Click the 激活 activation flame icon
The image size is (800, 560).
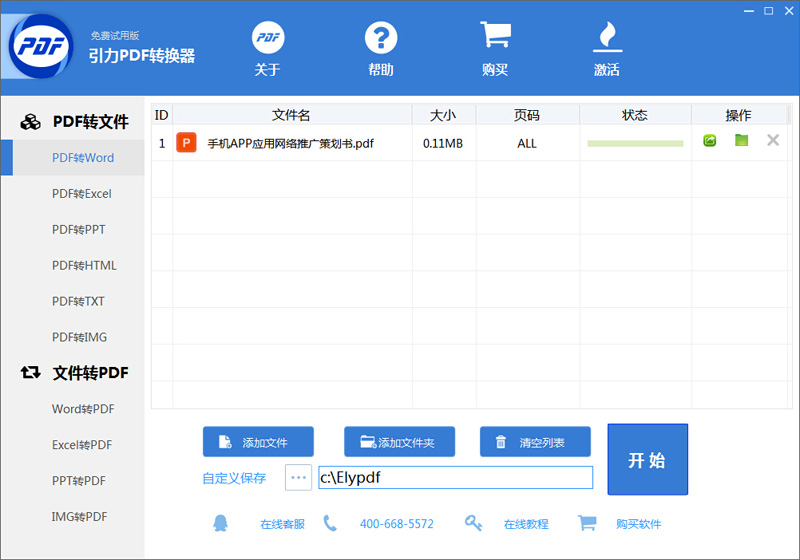607,37
